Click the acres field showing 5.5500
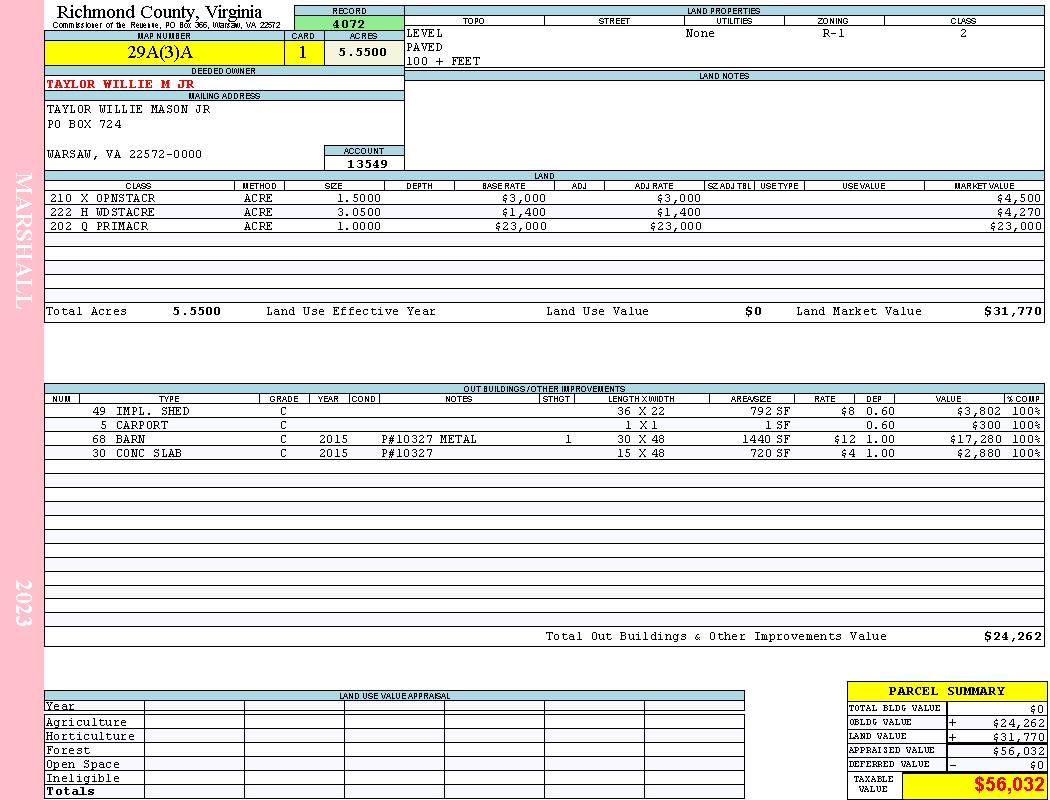This screenshot has height=800, width=1050. coord(364,52)
